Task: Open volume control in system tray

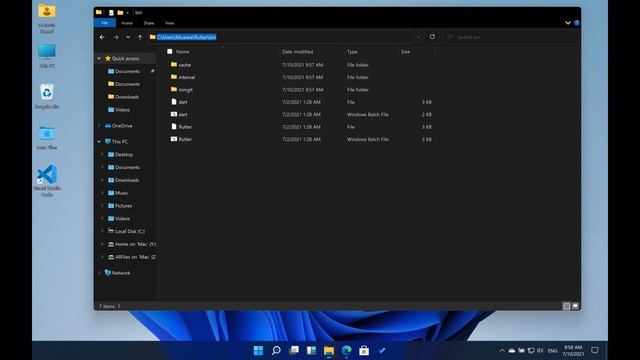Action: pyautogui.click(x=540, y=350)
